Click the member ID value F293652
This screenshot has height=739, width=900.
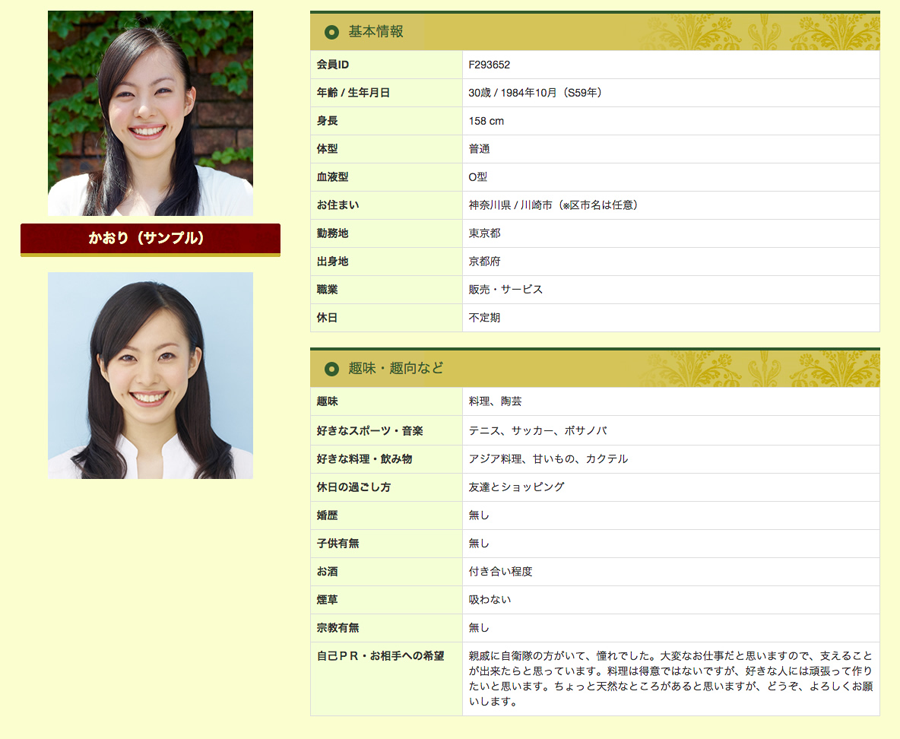489,65
